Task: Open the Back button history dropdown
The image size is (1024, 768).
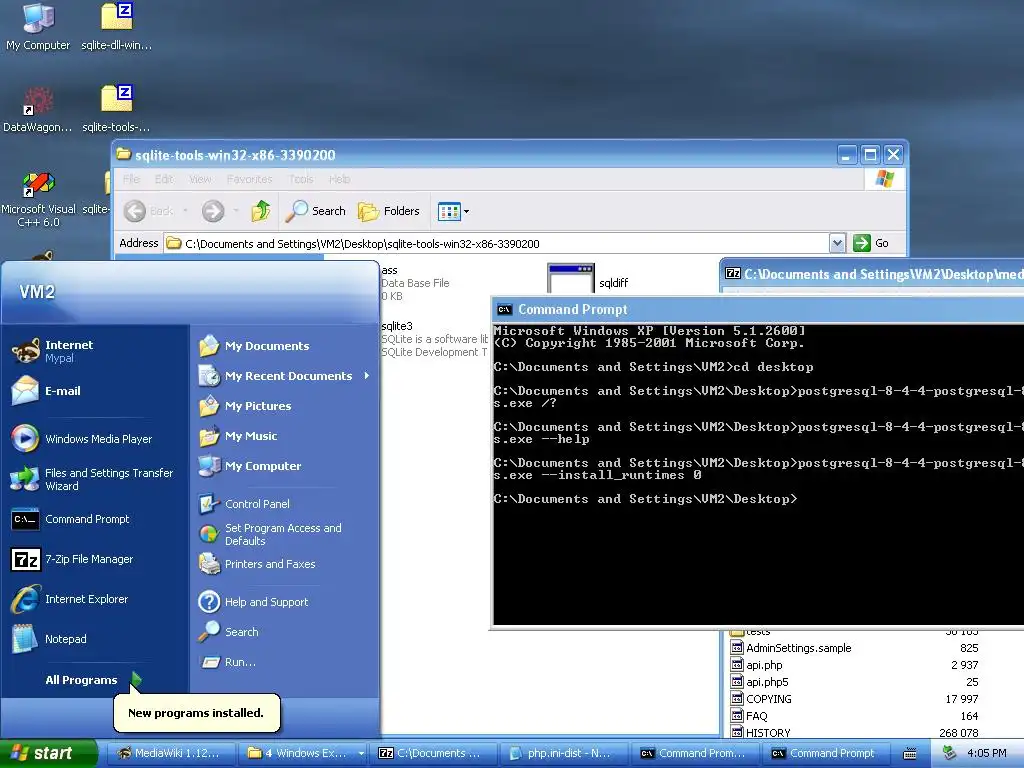Action: click(185, 211)
